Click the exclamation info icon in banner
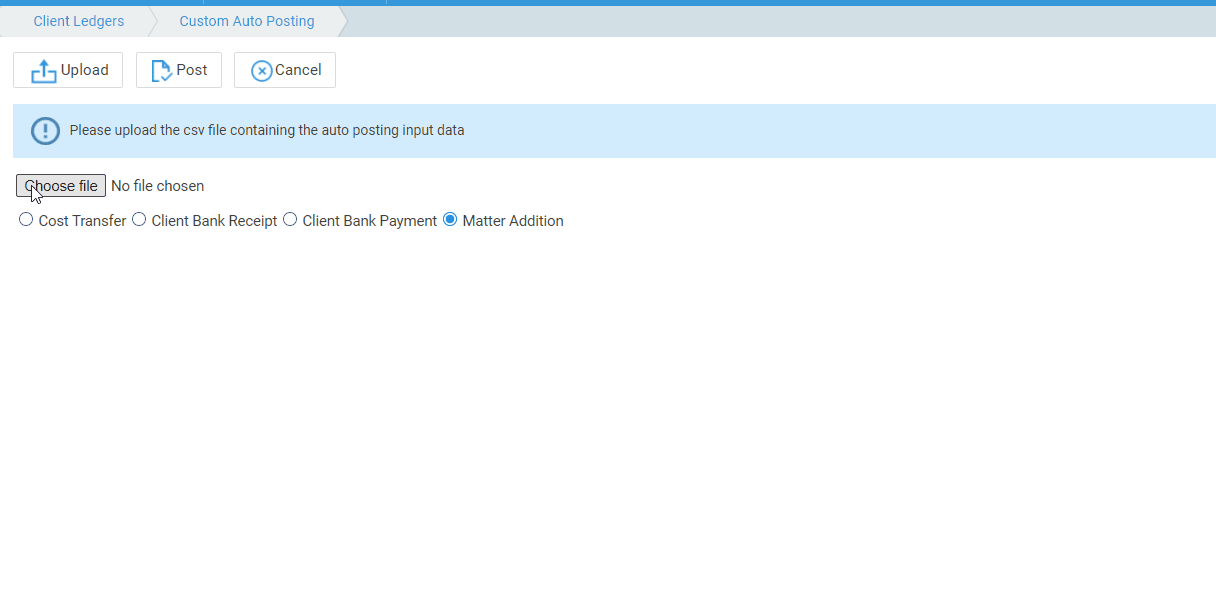Screen dimensions: 1216x589 point(46,131)
